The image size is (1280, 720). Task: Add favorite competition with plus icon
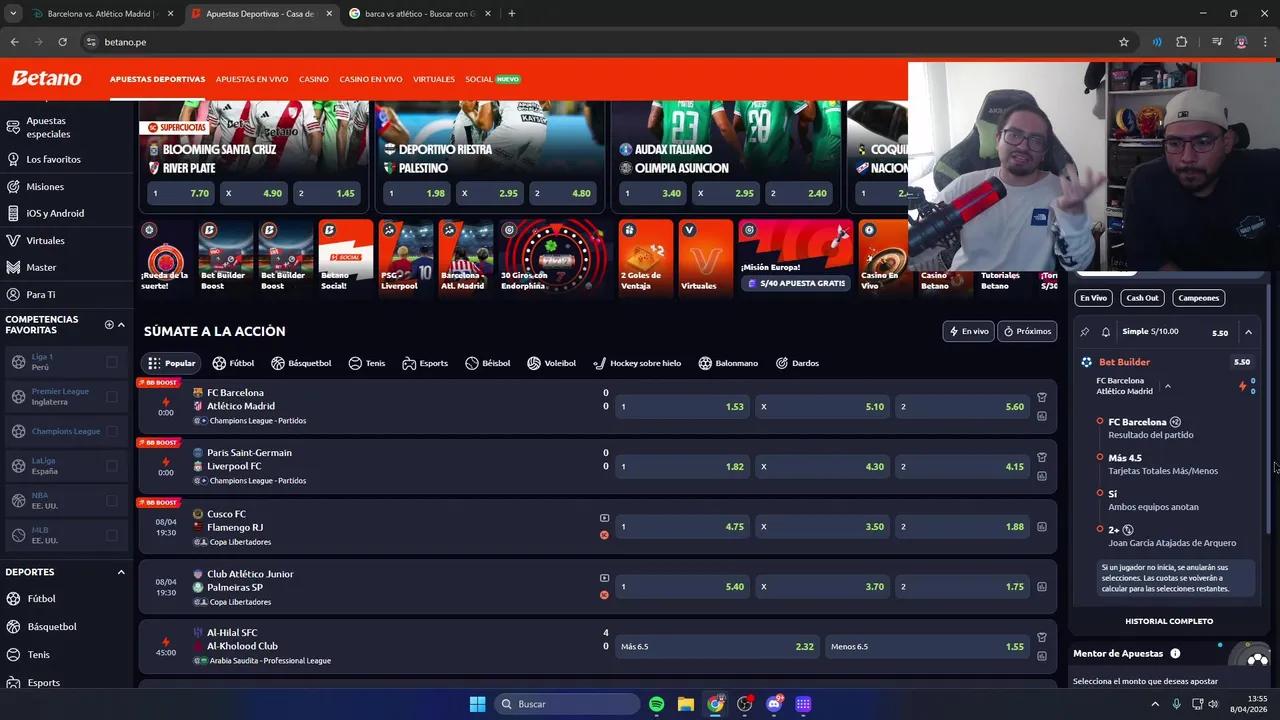[109, 325]
